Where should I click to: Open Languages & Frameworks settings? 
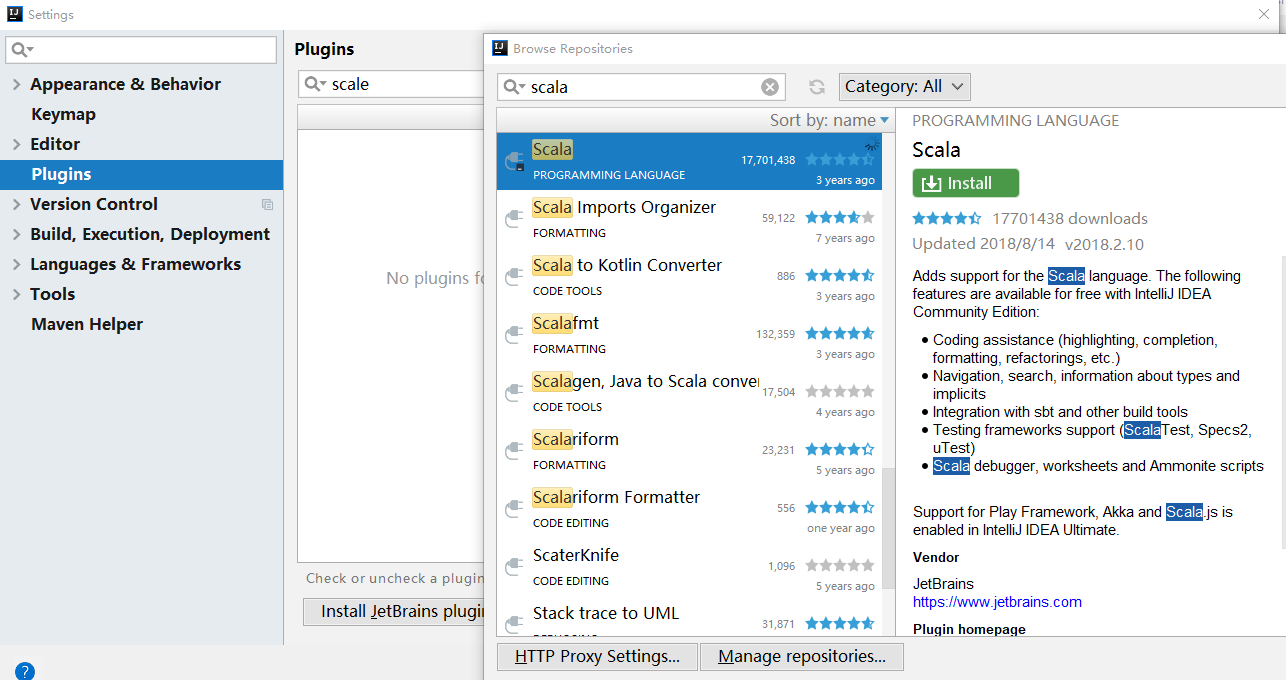135,264
